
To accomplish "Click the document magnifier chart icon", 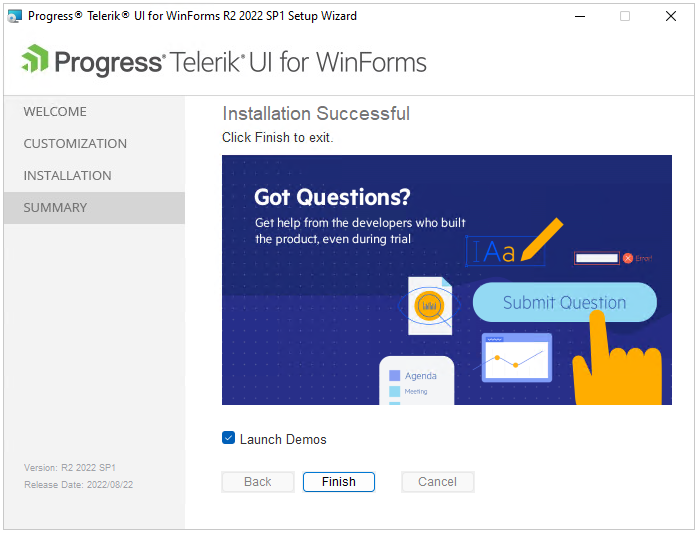I will point(429,305).
